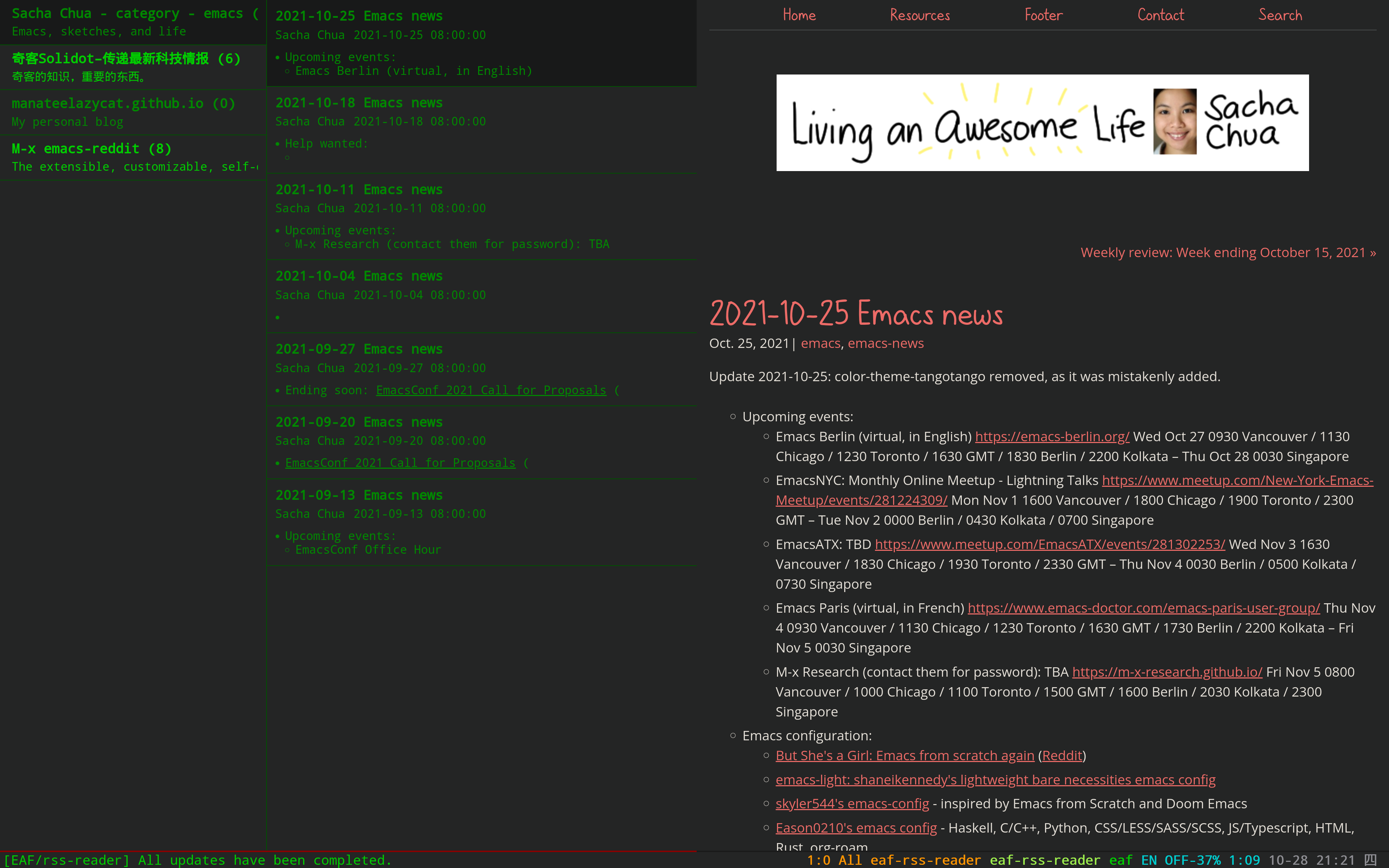Go to the Footer nav link

pos(1043,15)
